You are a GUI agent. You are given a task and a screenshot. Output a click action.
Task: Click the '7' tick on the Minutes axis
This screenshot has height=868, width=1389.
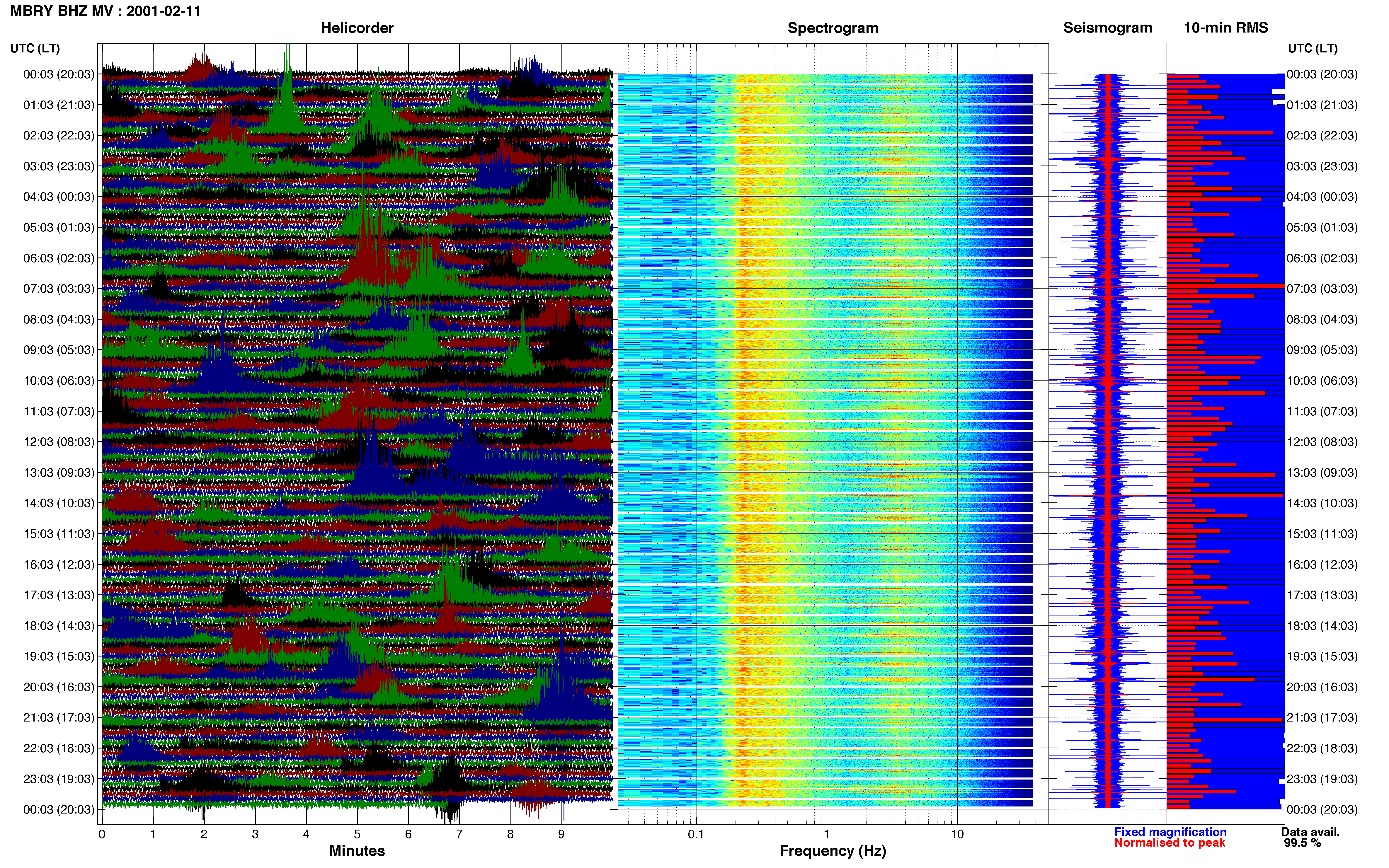459,835
